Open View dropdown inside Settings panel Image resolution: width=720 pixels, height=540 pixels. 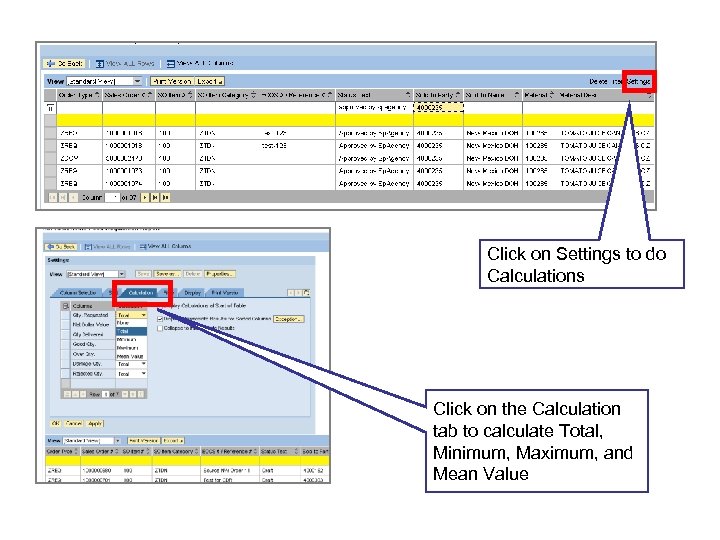click(122, 274)
